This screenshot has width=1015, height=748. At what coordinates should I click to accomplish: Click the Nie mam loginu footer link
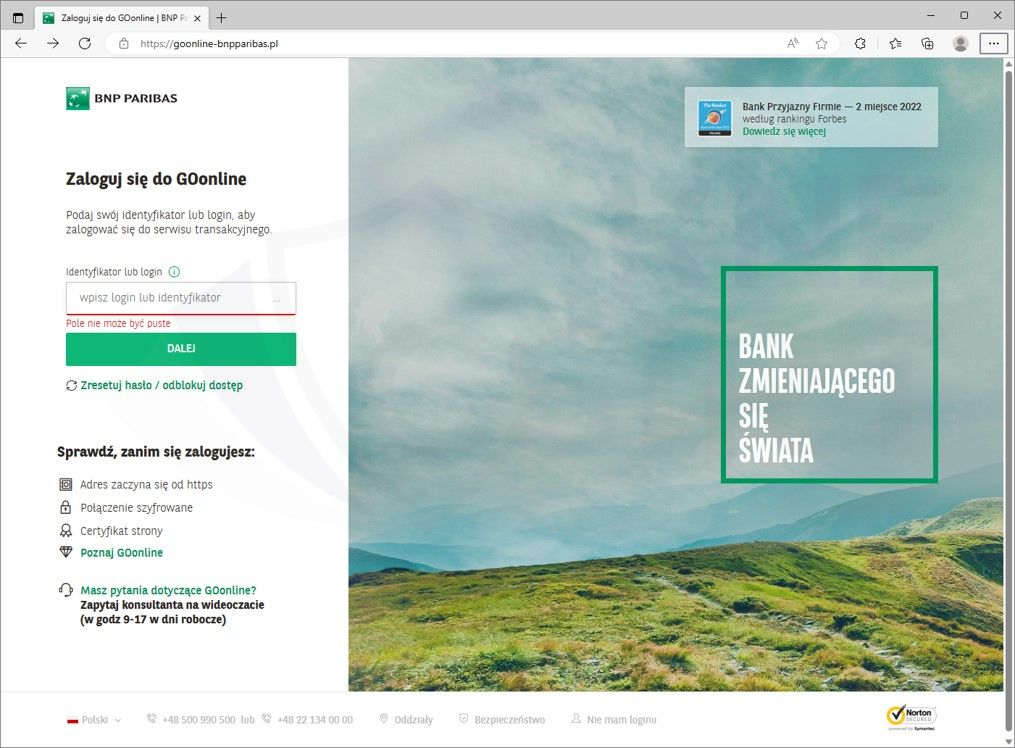click(621, 719)
